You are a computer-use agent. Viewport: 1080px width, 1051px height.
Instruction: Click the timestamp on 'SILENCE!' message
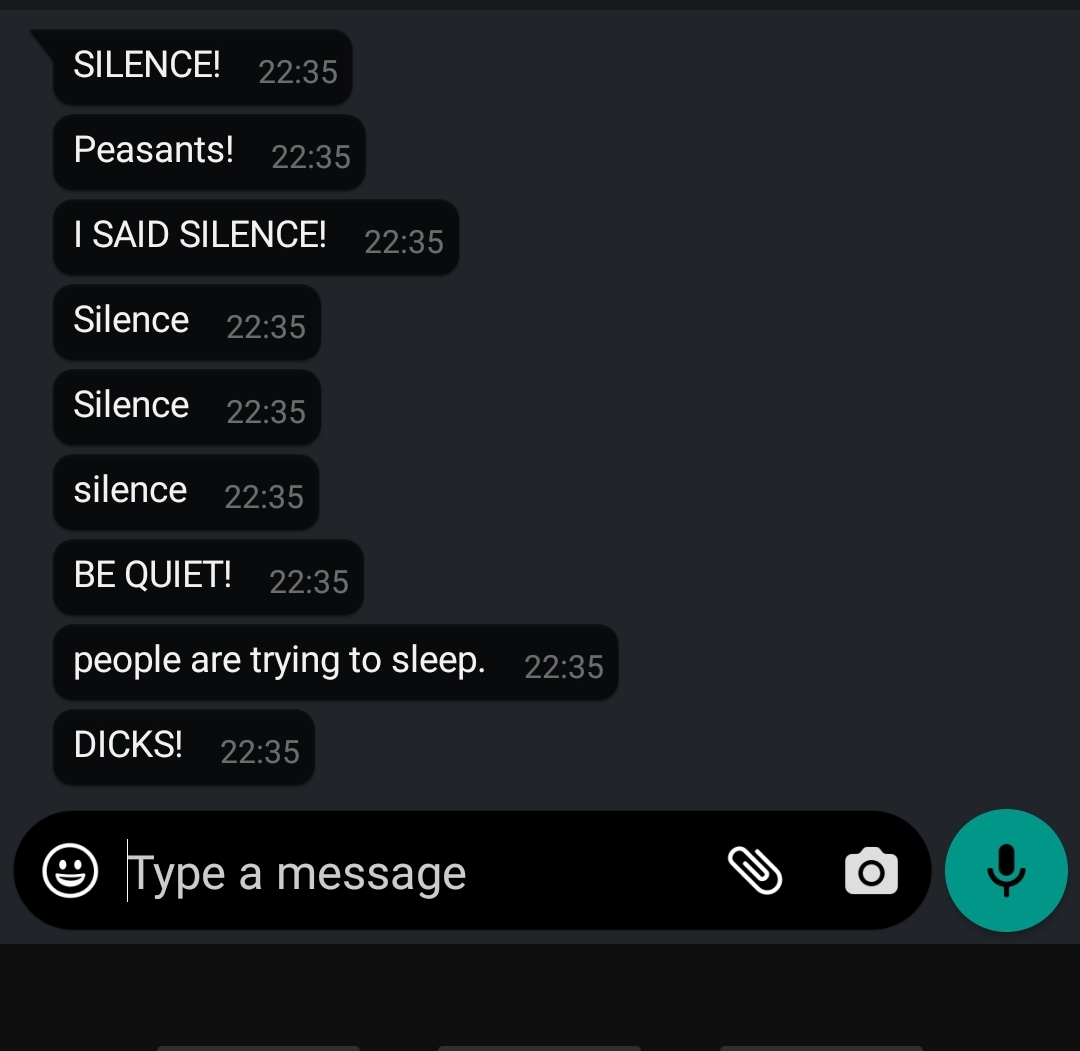point(298,72)
